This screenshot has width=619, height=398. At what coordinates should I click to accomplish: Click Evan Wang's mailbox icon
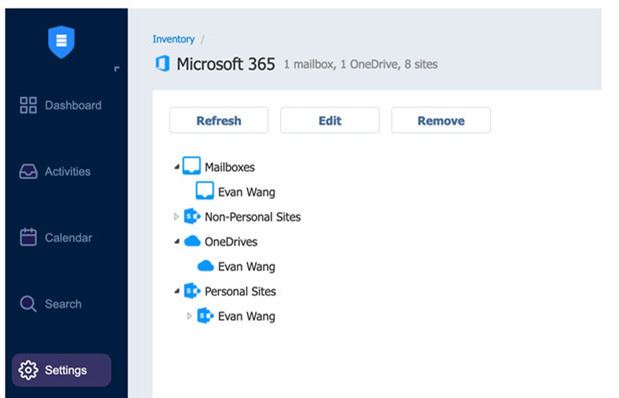tap(205, 191)
